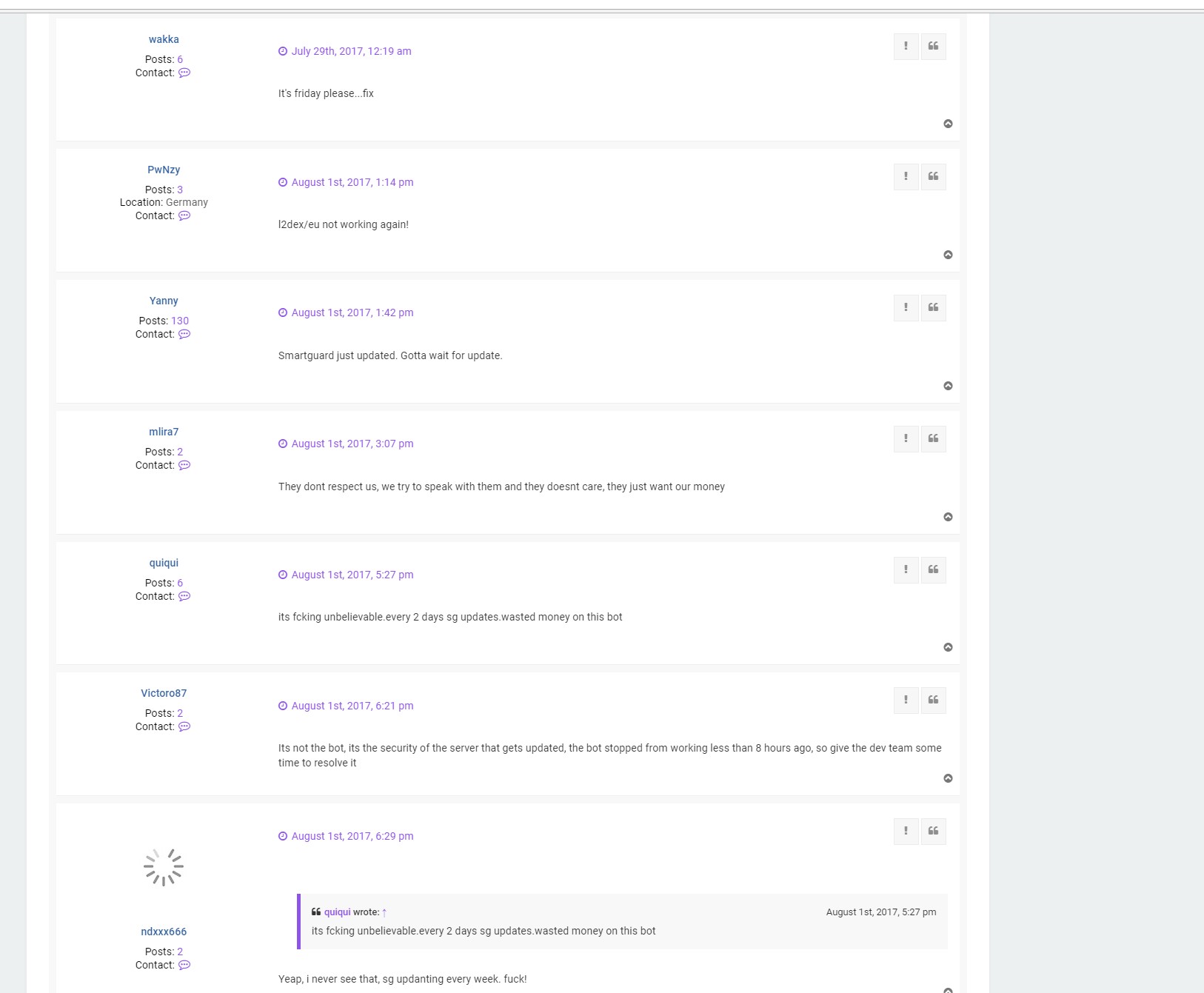The height and width of the screenshot is (993, 1204).
Task: Open quiqui's profile from quote header
Action: (337, 912)
